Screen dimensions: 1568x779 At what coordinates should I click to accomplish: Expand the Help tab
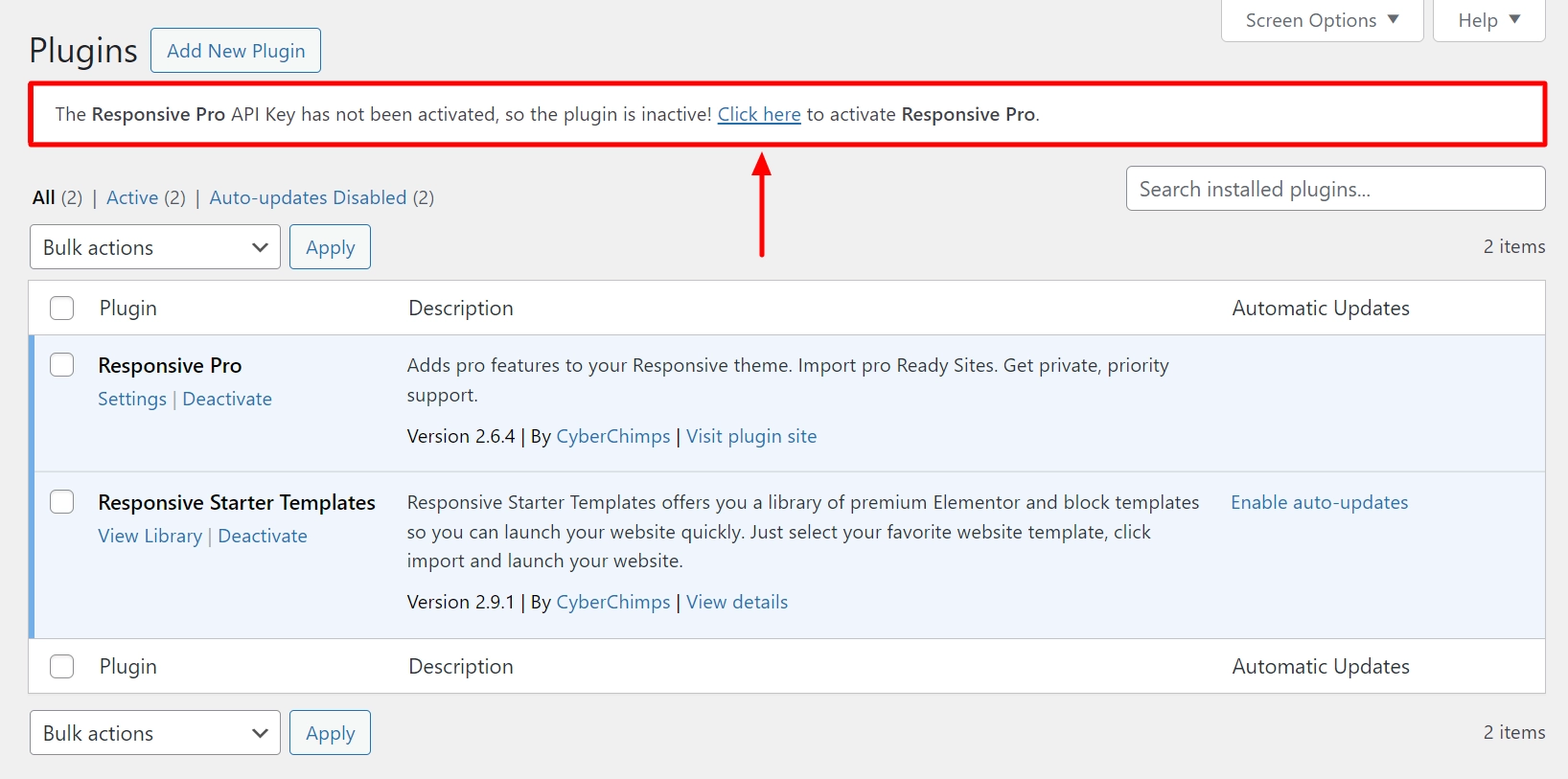tap(1488, 20)
